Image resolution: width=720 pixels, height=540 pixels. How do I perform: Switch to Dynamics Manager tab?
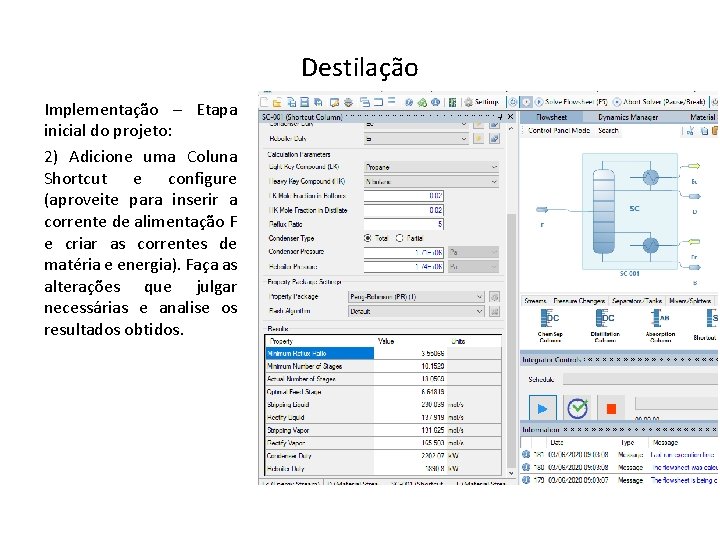coord(628,118)
